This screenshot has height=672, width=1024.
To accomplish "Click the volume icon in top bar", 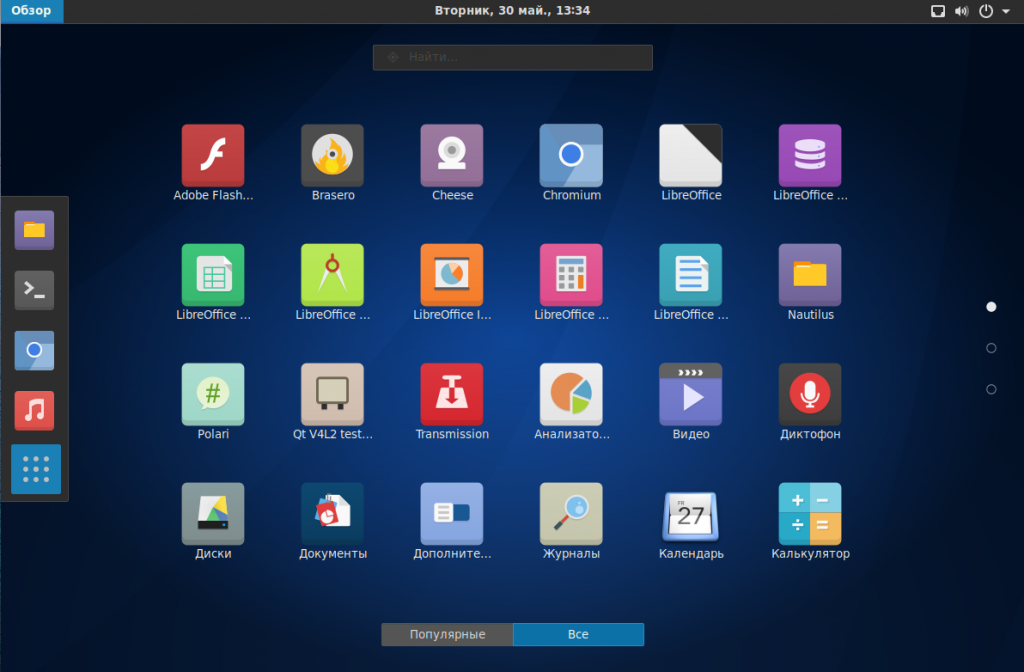I will [x=961, y=11].
